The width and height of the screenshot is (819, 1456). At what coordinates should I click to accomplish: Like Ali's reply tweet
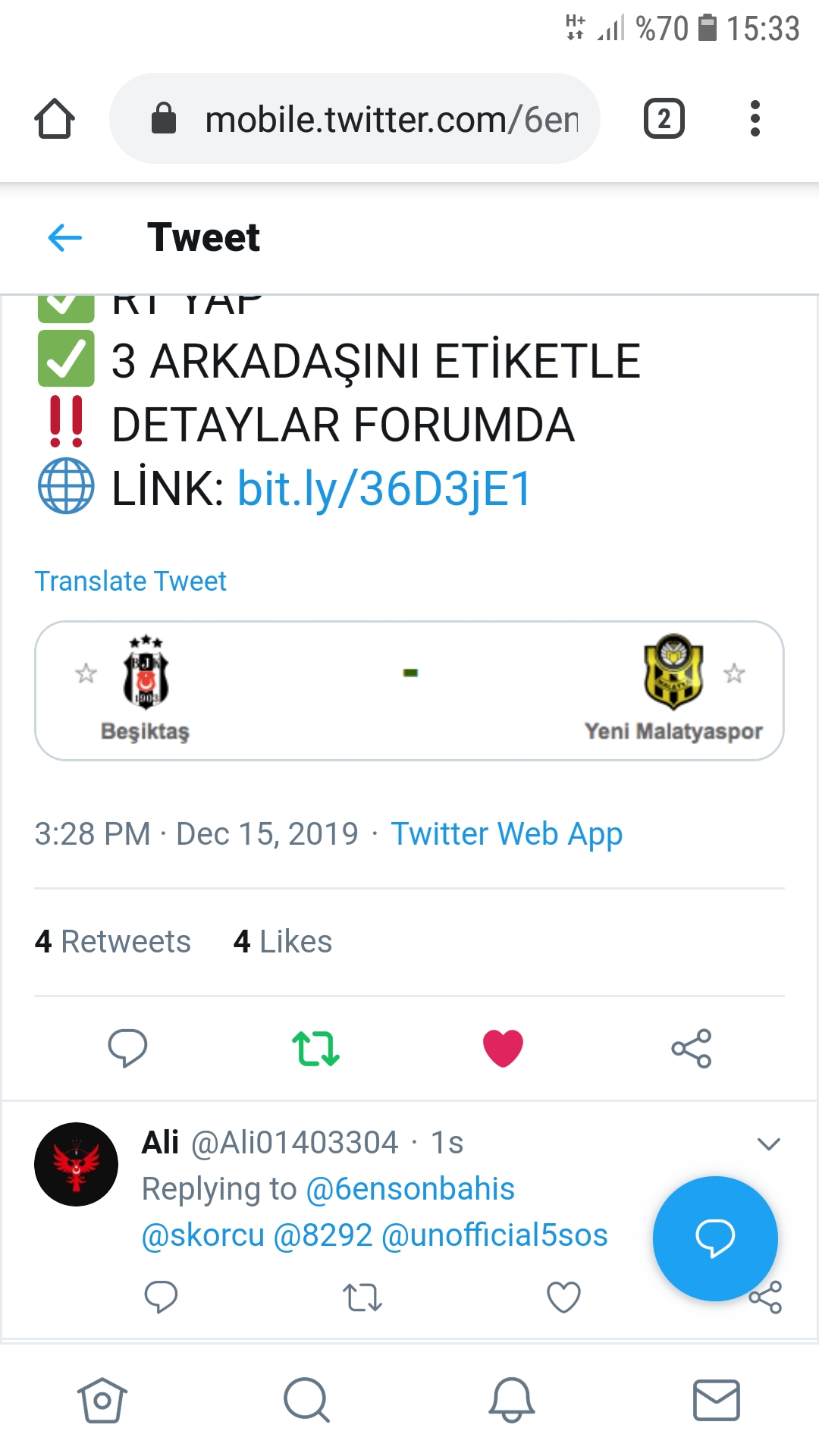[563, 1297]
